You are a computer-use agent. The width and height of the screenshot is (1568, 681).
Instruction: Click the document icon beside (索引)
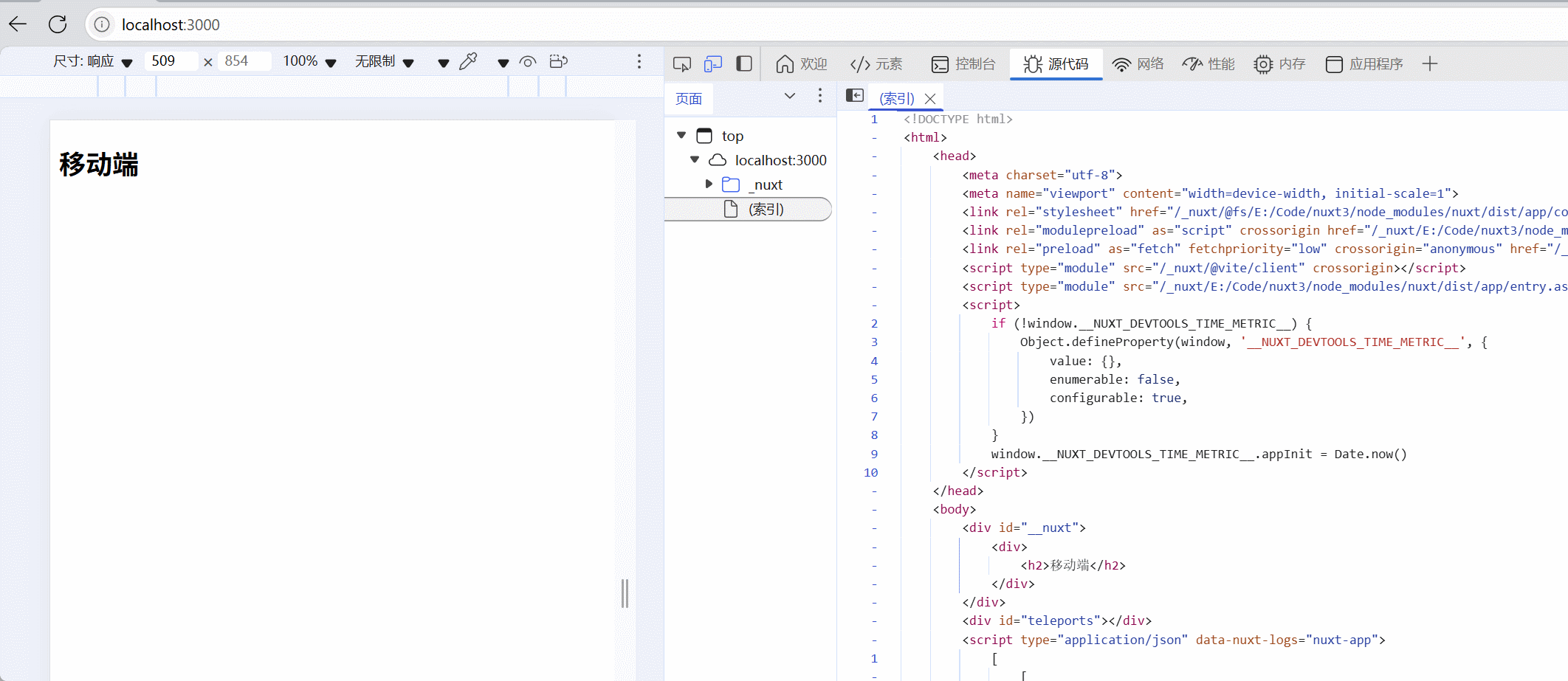(731, 209)
